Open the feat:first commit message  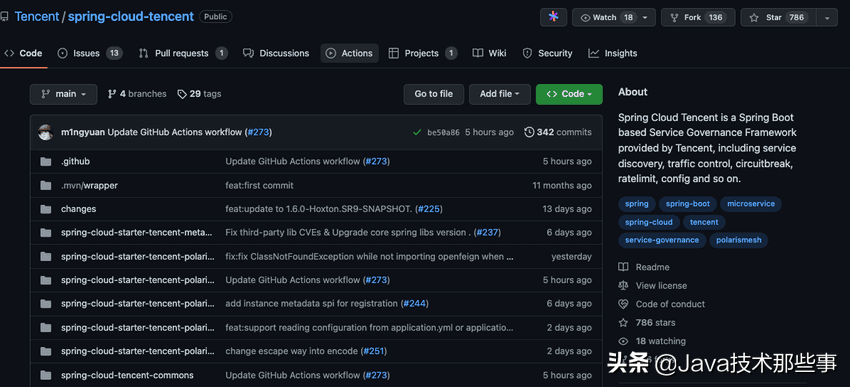coord(260,185)
